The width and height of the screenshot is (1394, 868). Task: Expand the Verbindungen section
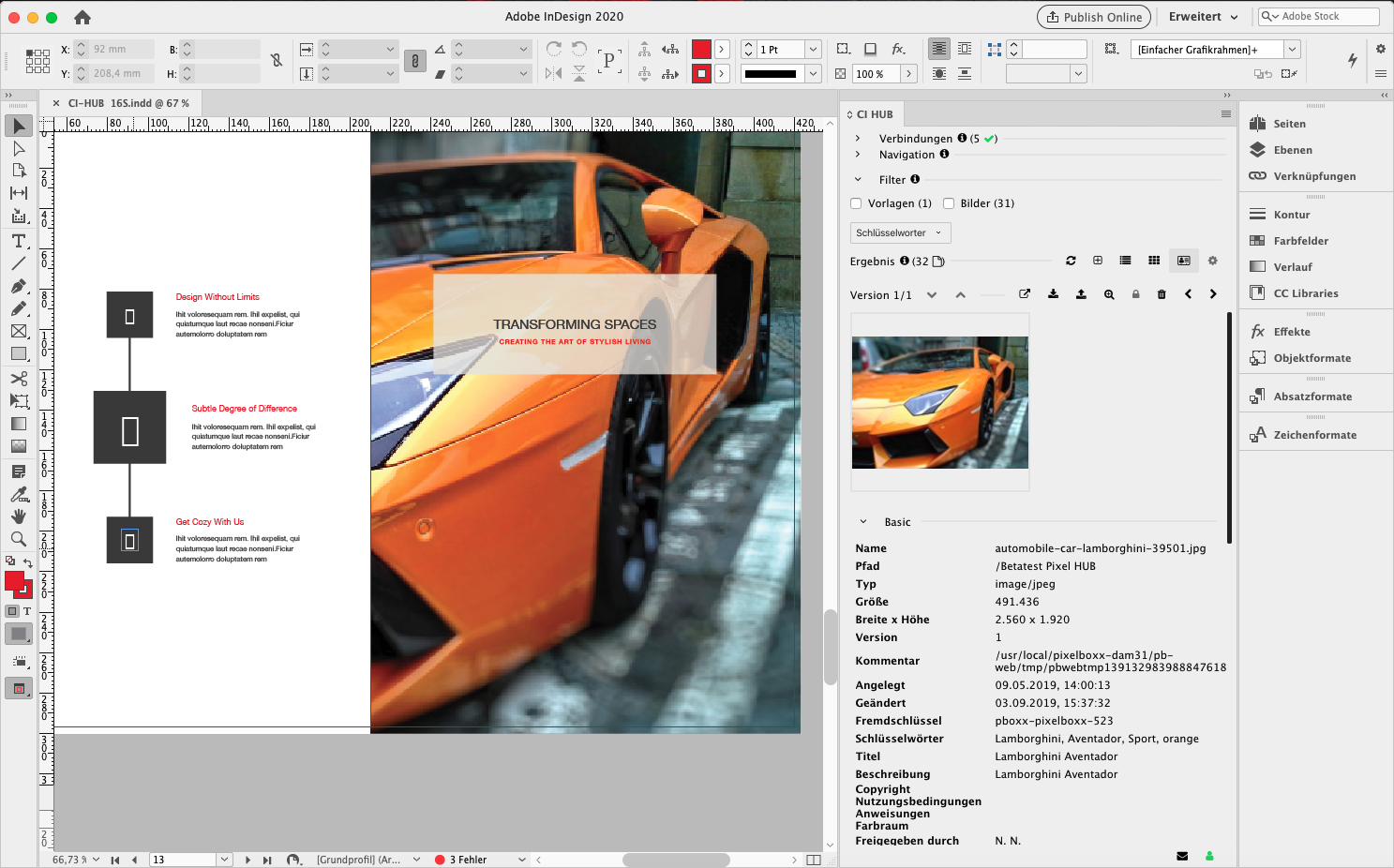point(858,139)
